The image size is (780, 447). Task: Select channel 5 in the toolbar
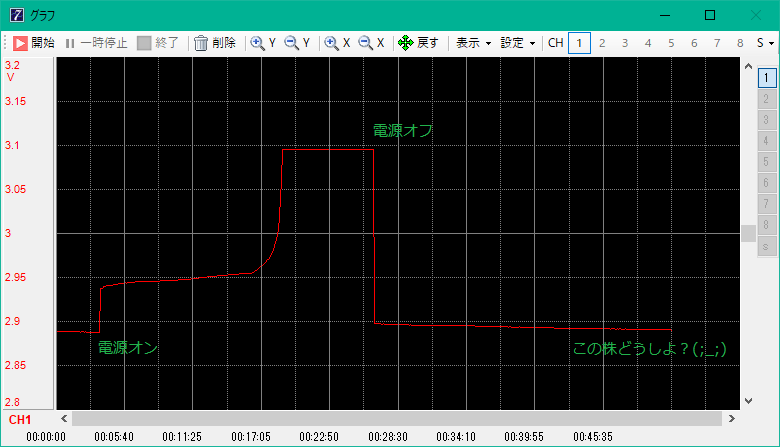pyautogui.click(x=671, y=43)
